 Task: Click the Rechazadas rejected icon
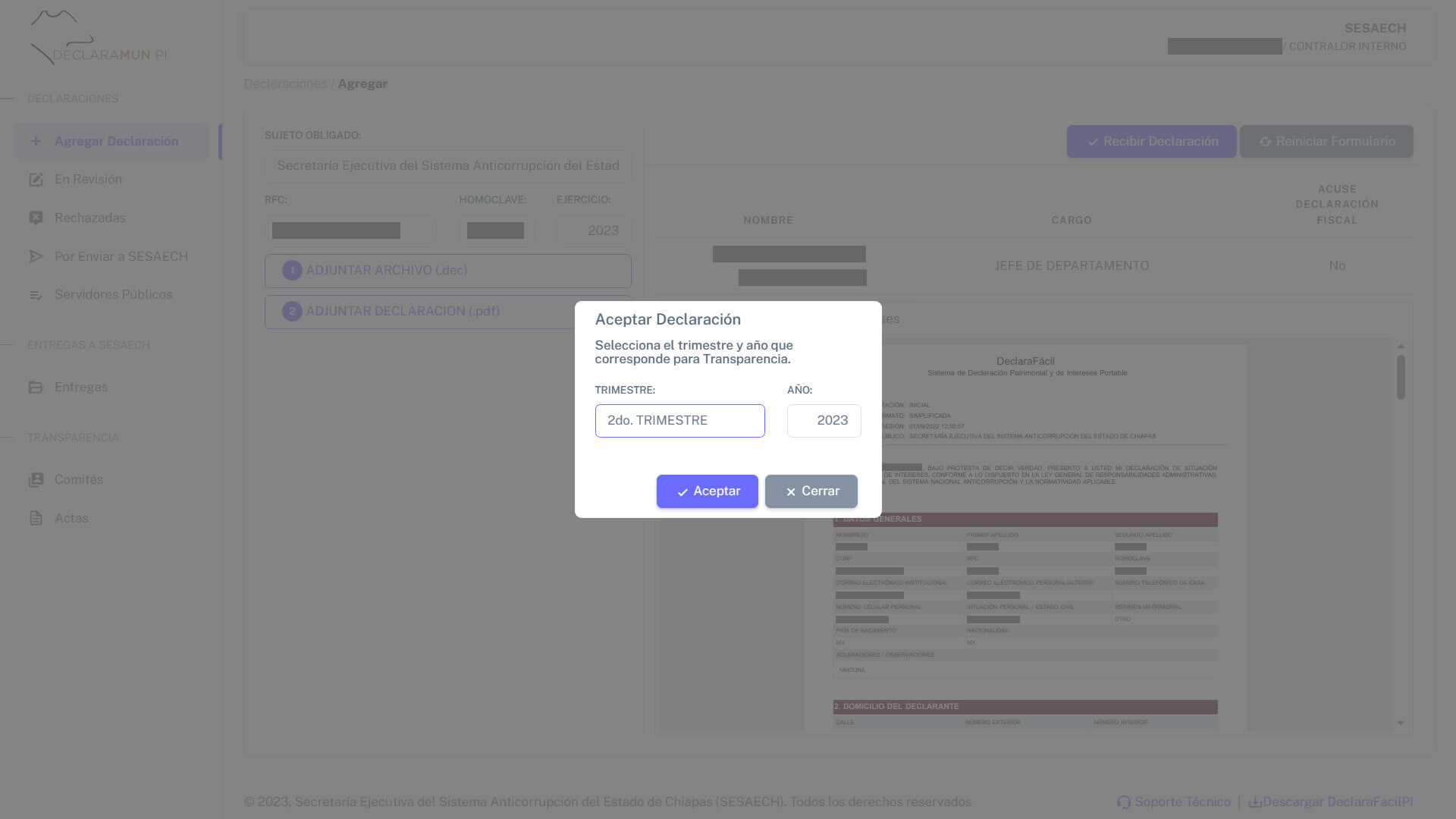(x=36, y=218)
